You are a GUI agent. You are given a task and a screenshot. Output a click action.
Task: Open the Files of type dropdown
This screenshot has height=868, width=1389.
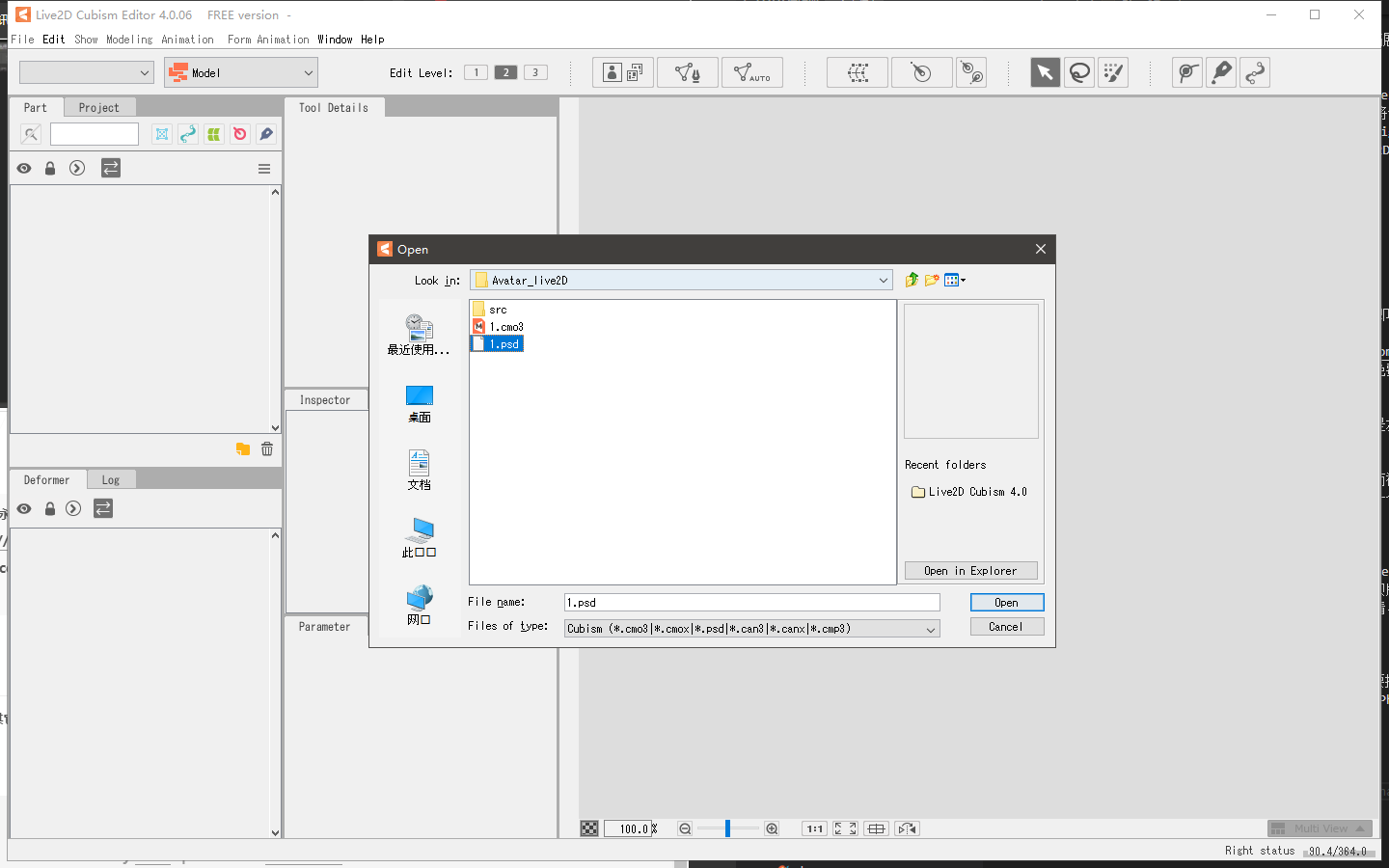click(931, 629)
